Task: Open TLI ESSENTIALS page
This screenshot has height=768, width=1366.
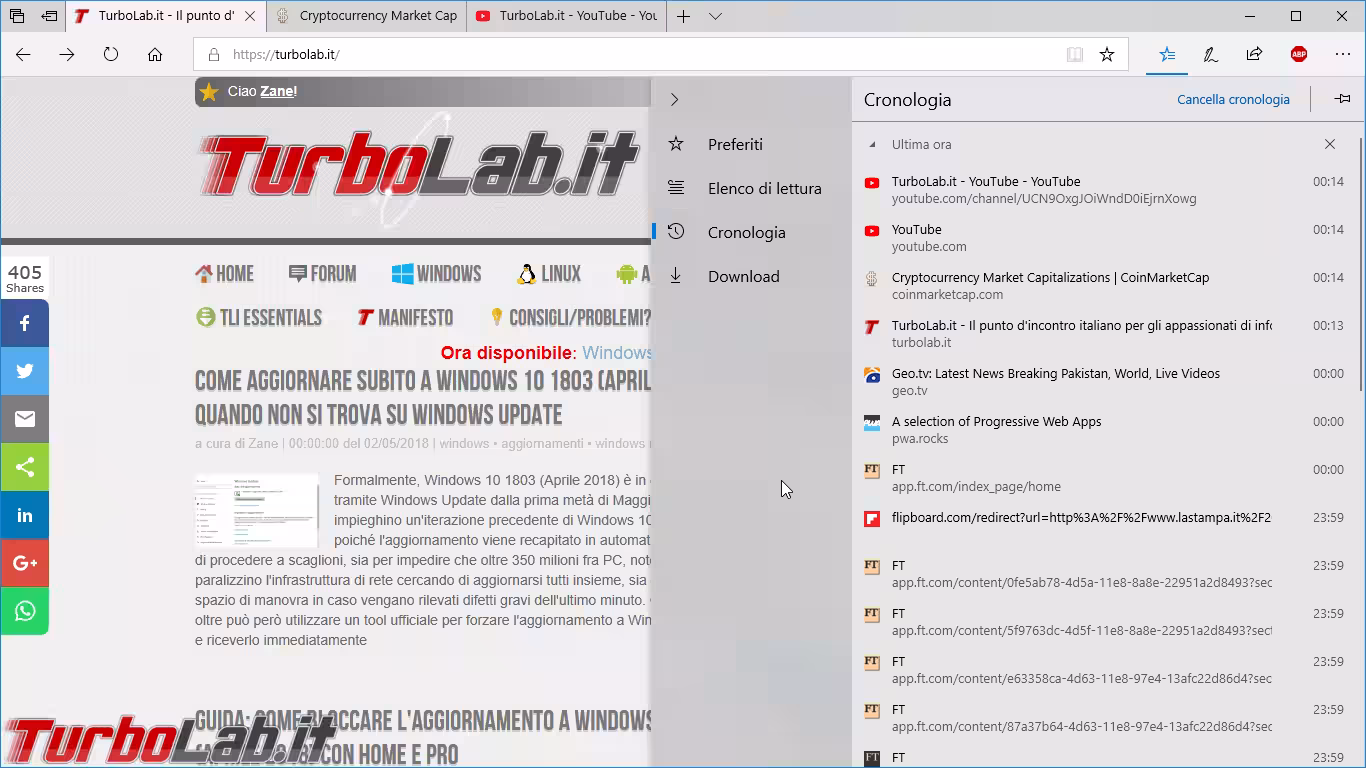Action: [259, 318]
